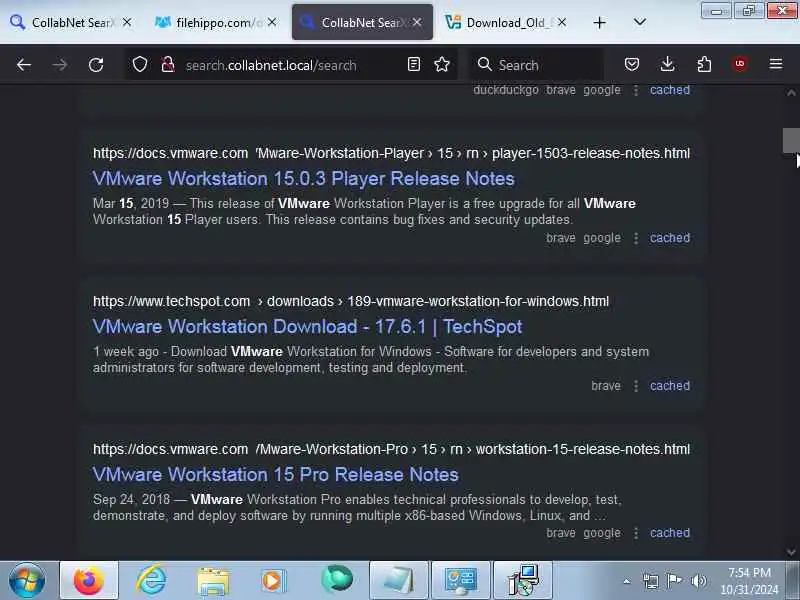800x600 pixels.
Task: Open Windows Explorer folder in taskbar
Action: point(213,580)
